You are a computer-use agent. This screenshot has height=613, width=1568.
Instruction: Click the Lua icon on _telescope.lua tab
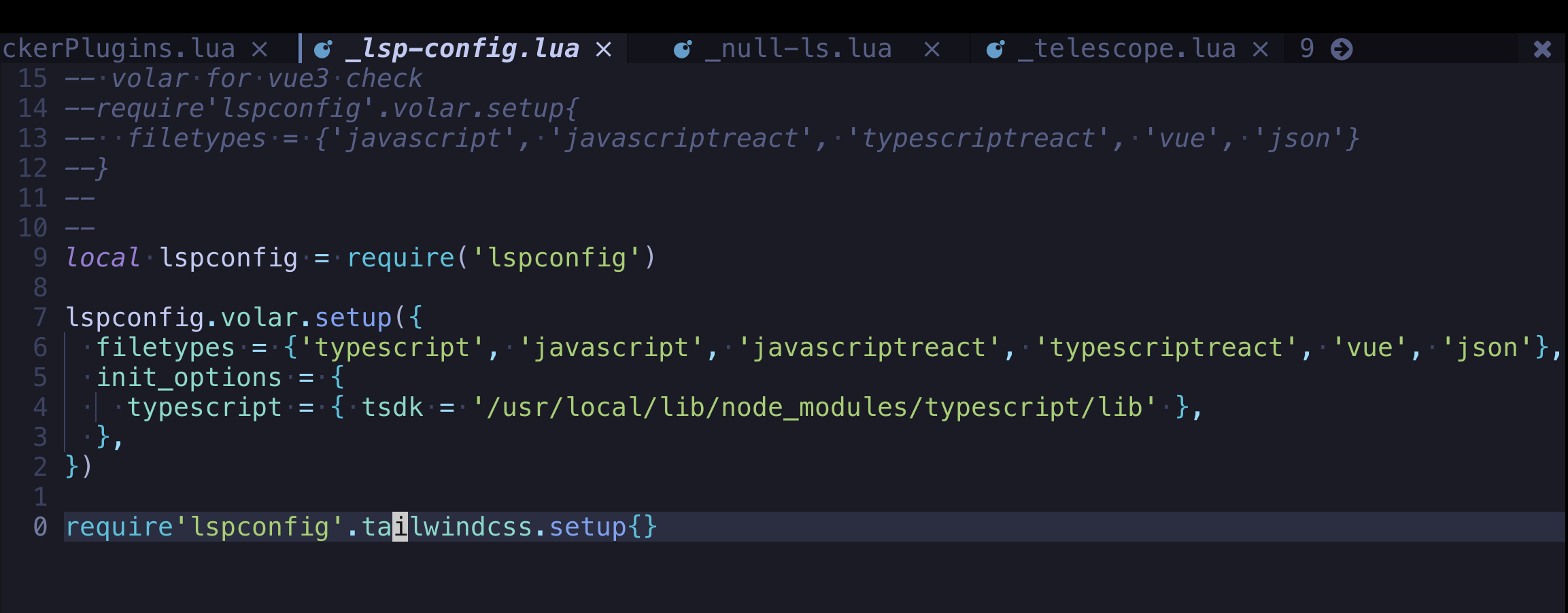pos(995,48)
